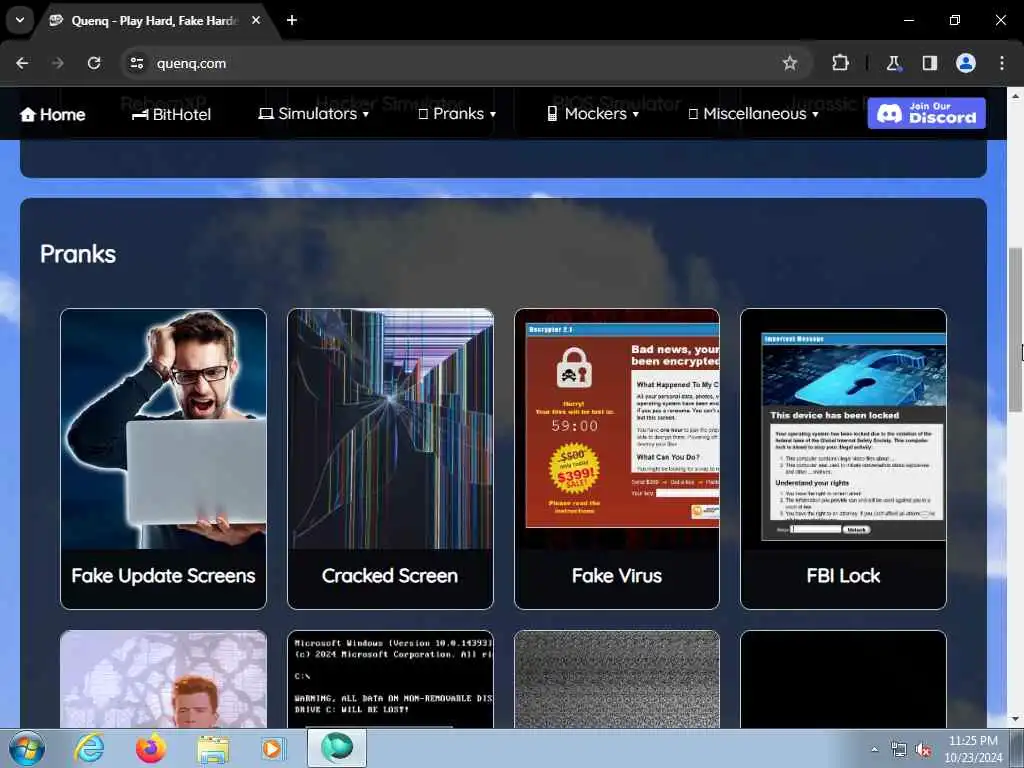Image resolution: width=1024 pixels, height=768 pixels.
Task: Minimize the browser window
Action: 908,20
